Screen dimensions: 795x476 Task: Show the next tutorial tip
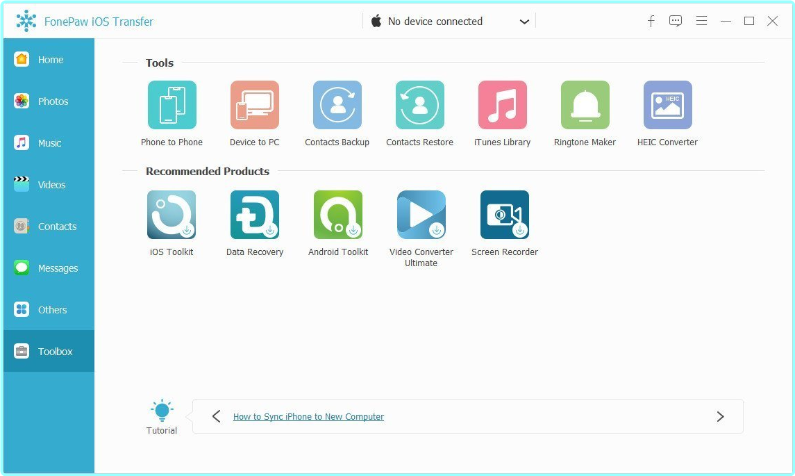tap(720, 416)
